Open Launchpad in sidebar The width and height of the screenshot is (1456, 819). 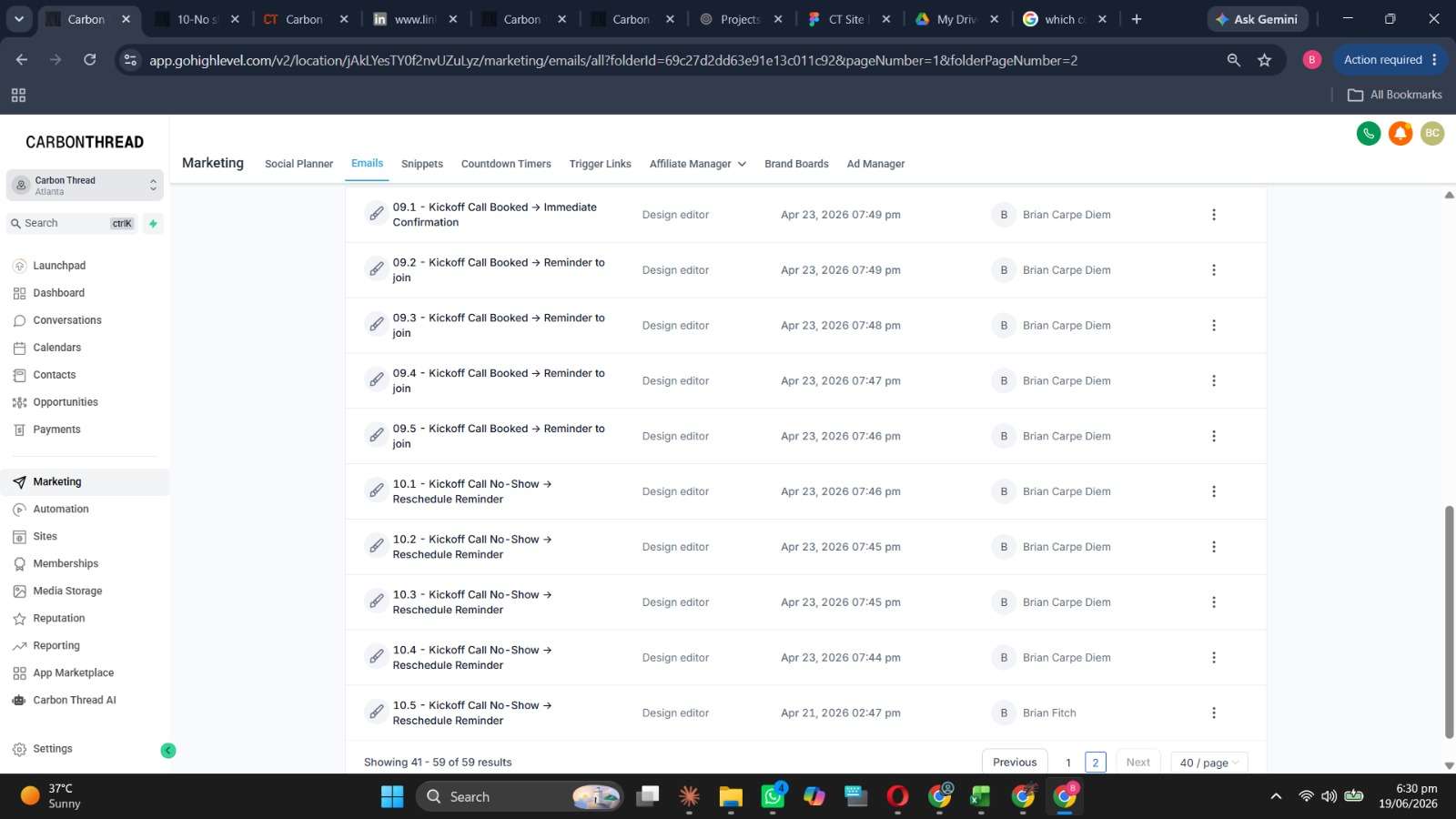59,266
